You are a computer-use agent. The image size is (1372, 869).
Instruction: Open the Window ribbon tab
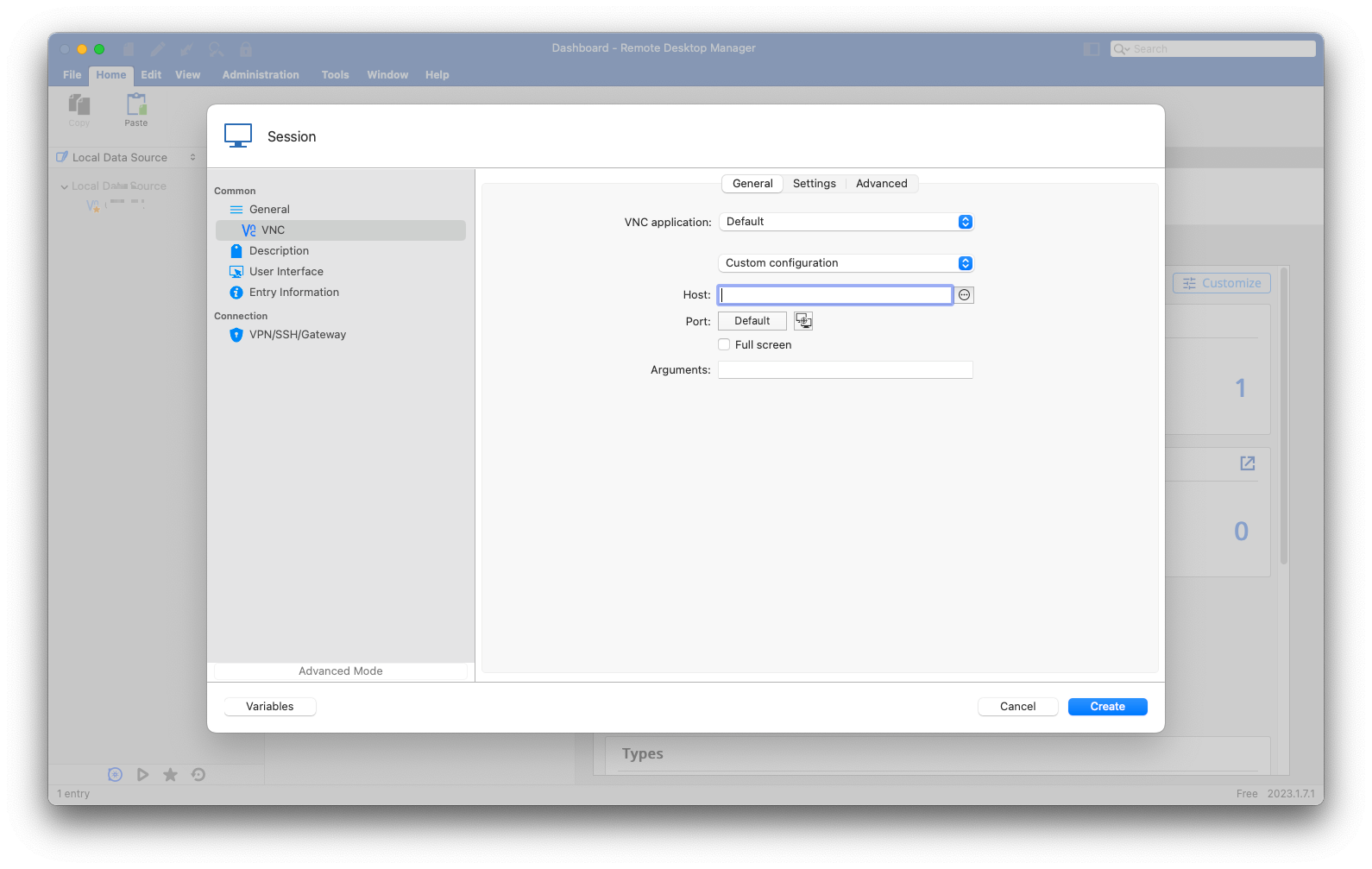pos(387,75)
